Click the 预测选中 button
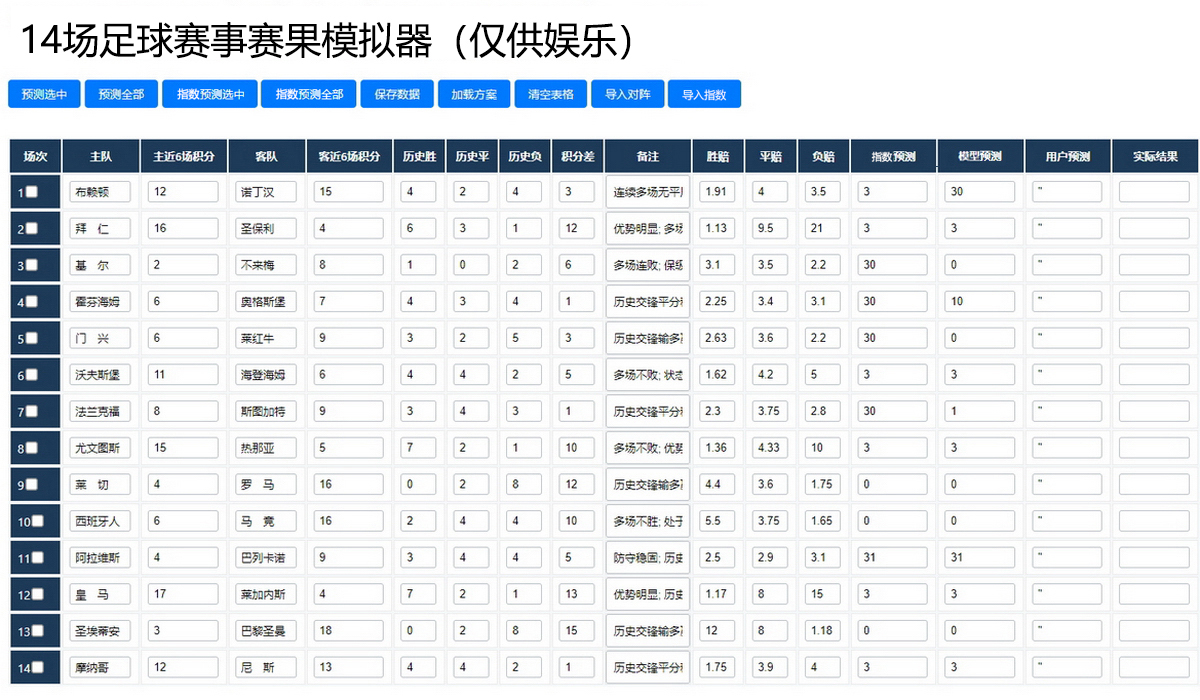Viewport: 1200px width, 700px height. [x=43, y=94]
